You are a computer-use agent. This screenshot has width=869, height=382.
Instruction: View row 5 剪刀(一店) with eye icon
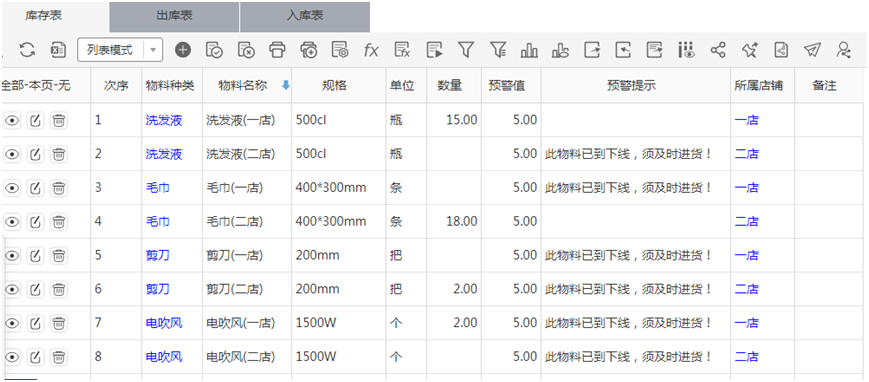tap(12, 256)
